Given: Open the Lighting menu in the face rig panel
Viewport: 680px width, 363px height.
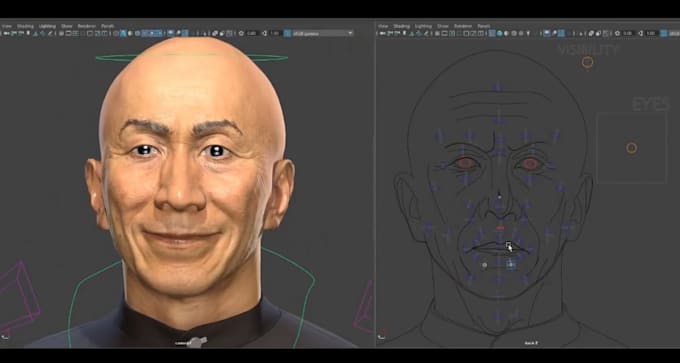Looking at the screenshot, I should point(423,26).
